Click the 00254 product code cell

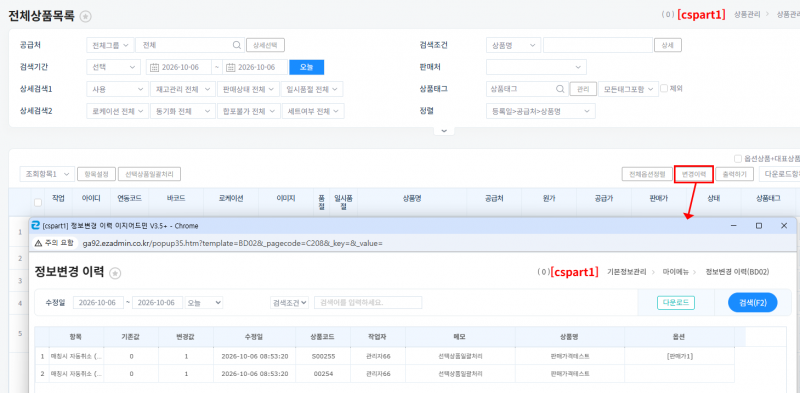tap(323, 374)
